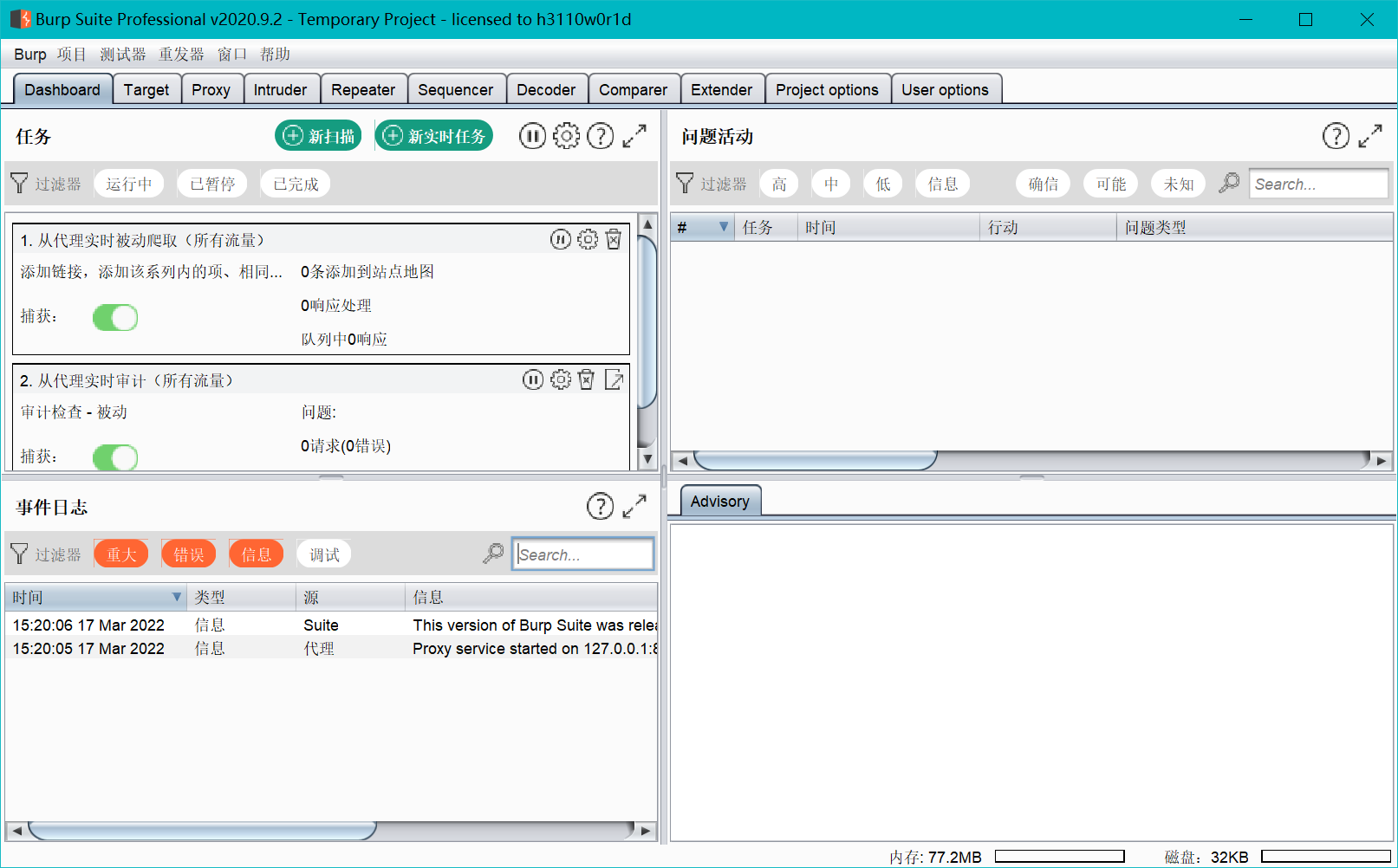The width and height of the screenshot is (1398, 868).
Task: Click the search magnifier in 问题活动 panel
Action: point(1228,183)
